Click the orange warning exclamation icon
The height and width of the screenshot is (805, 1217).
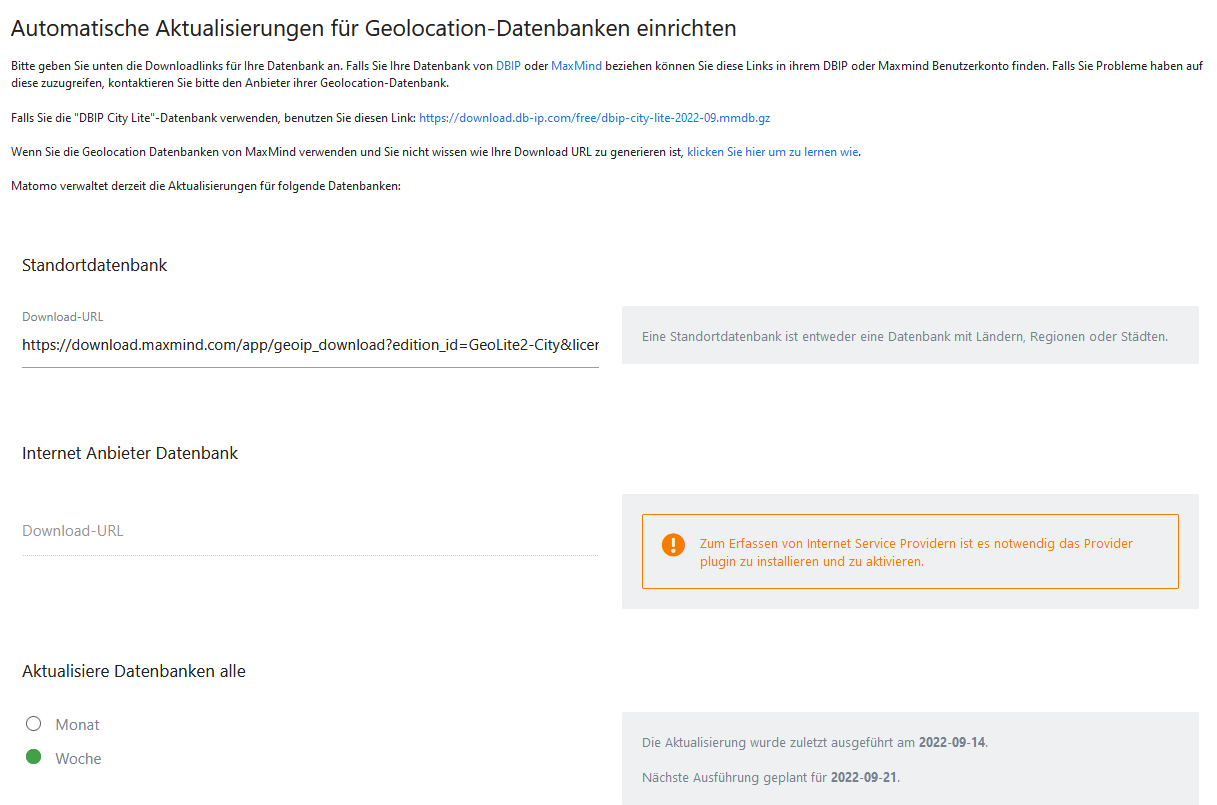click(x=674, y=545)
